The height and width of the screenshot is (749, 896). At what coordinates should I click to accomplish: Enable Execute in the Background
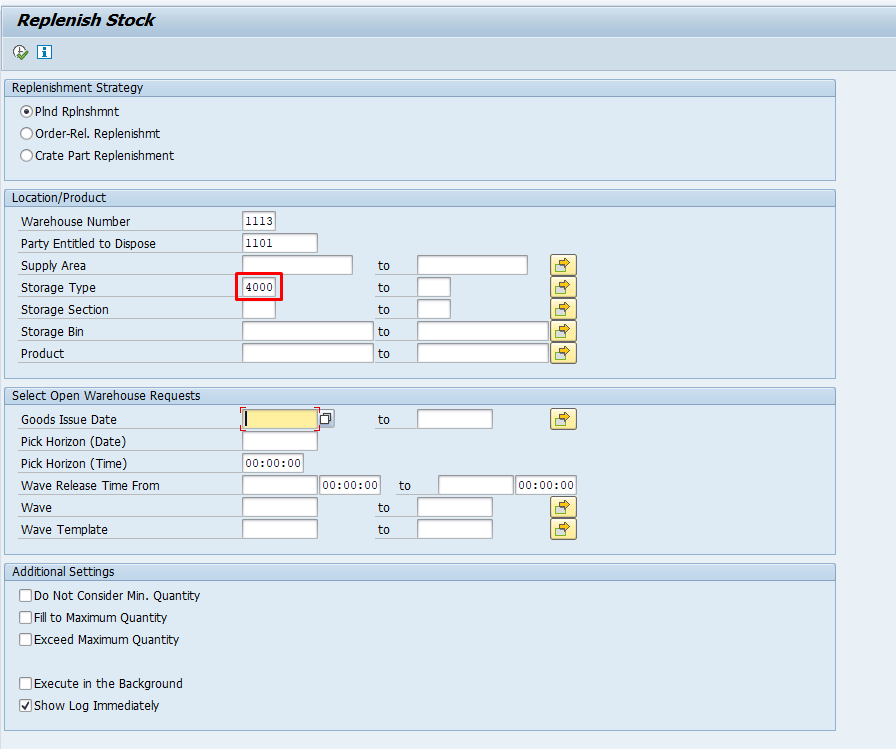(x=25, y=684)
